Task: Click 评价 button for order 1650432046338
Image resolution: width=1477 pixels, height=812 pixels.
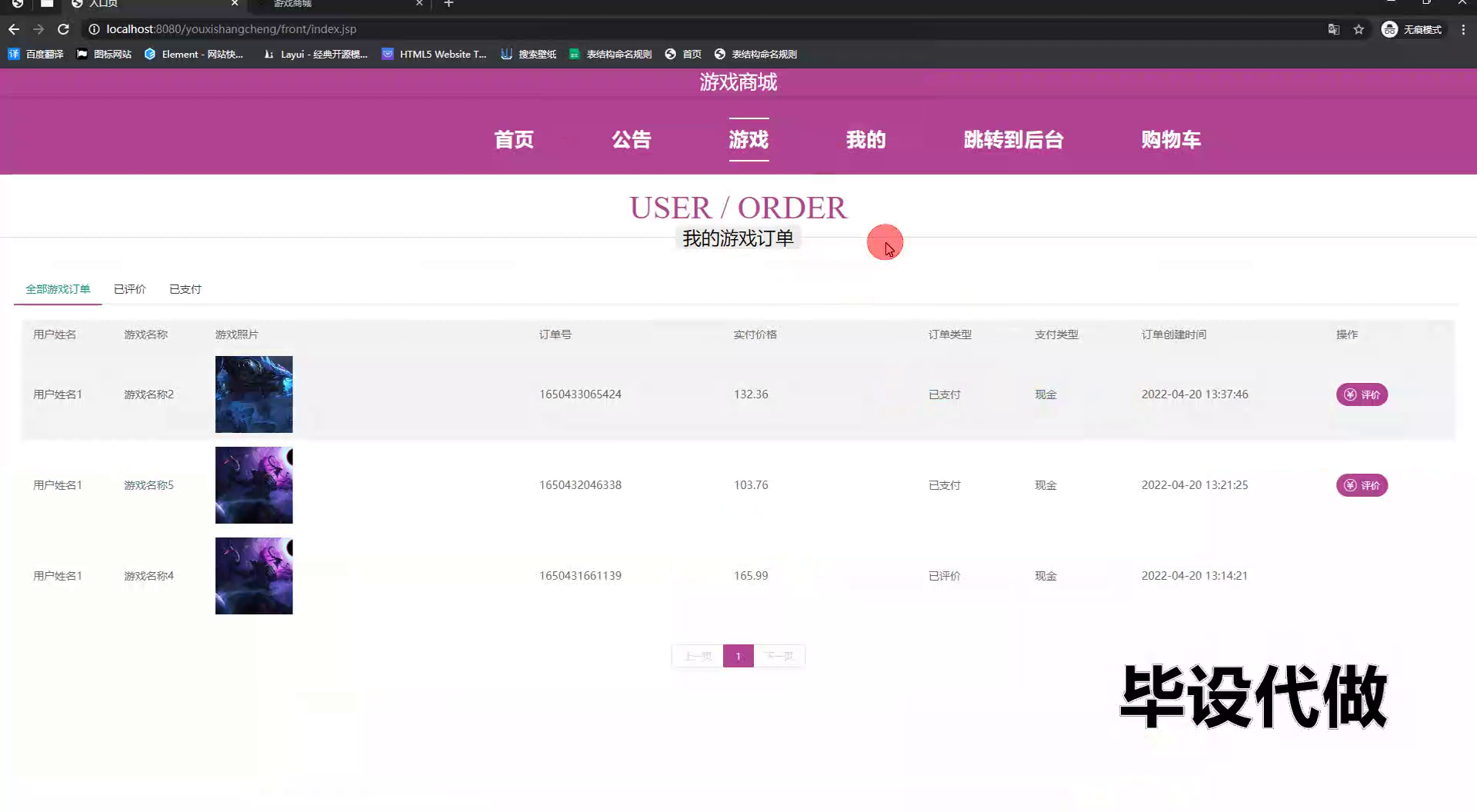Action: pyautogui.click(x=1362, y=485)
